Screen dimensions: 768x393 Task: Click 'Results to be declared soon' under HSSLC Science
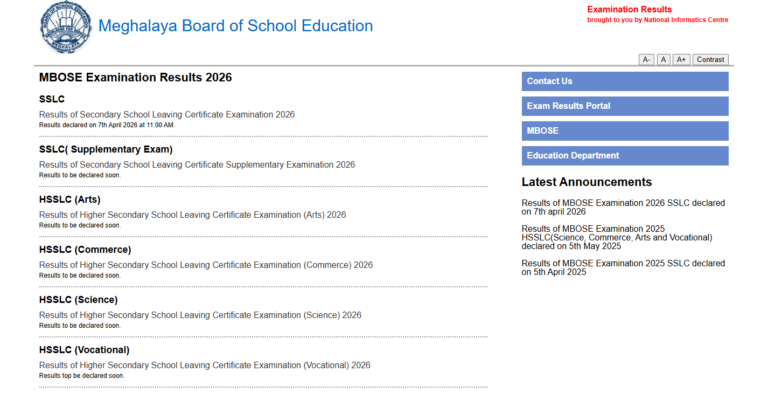[80, 325]
